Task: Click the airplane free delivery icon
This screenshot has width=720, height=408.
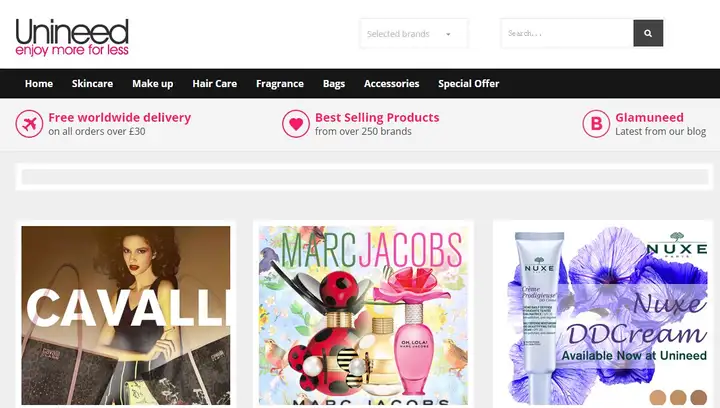Action: [x=29, y=124]
